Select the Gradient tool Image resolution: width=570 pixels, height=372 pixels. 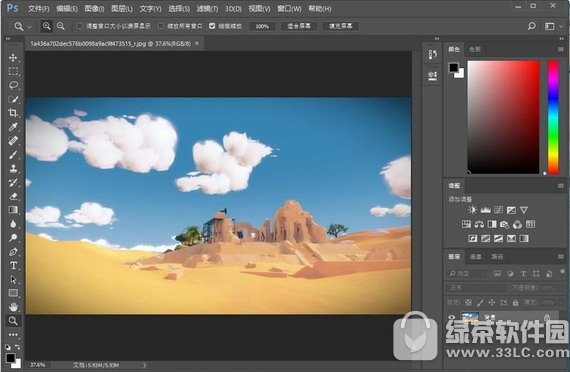[13, 210]
